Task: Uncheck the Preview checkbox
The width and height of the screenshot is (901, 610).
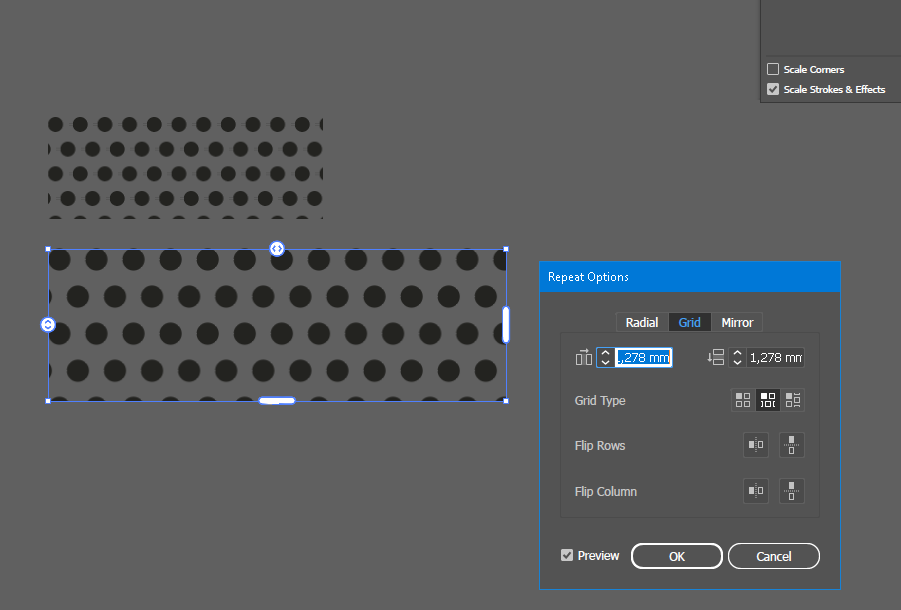Action: 567,555
